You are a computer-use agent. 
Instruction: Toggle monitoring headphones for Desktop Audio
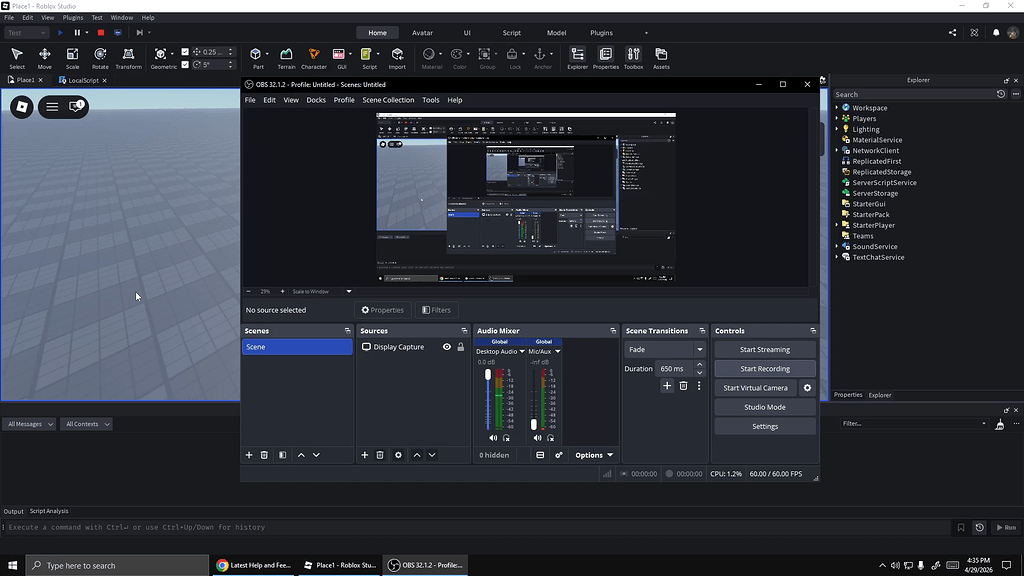click(x=506, y=438)
